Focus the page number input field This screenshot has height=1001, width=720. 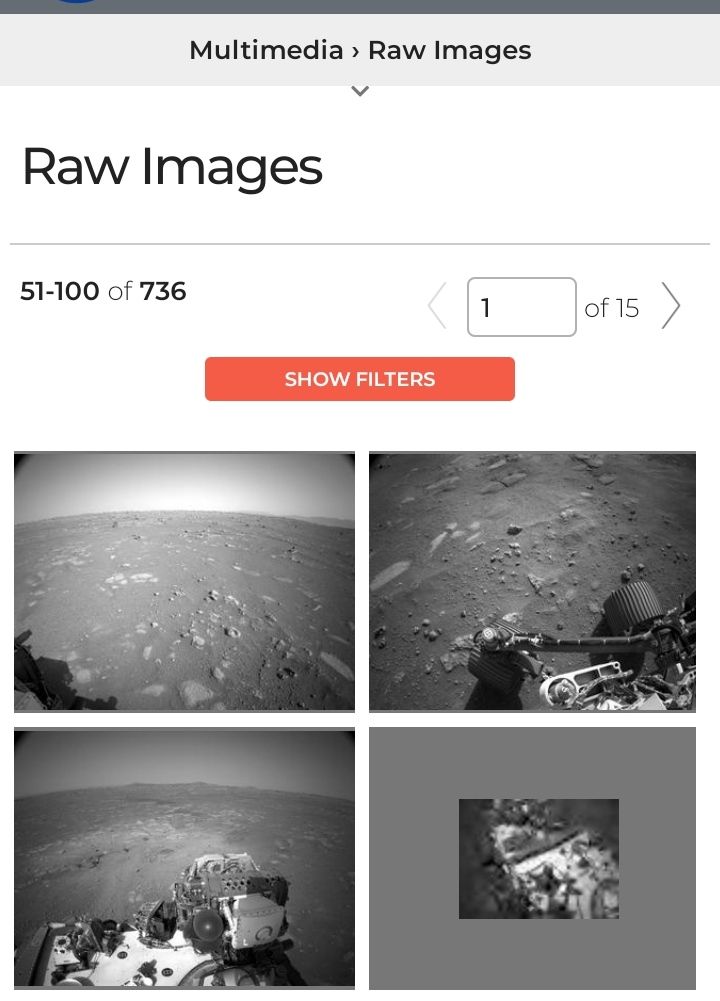coord(521,307)
